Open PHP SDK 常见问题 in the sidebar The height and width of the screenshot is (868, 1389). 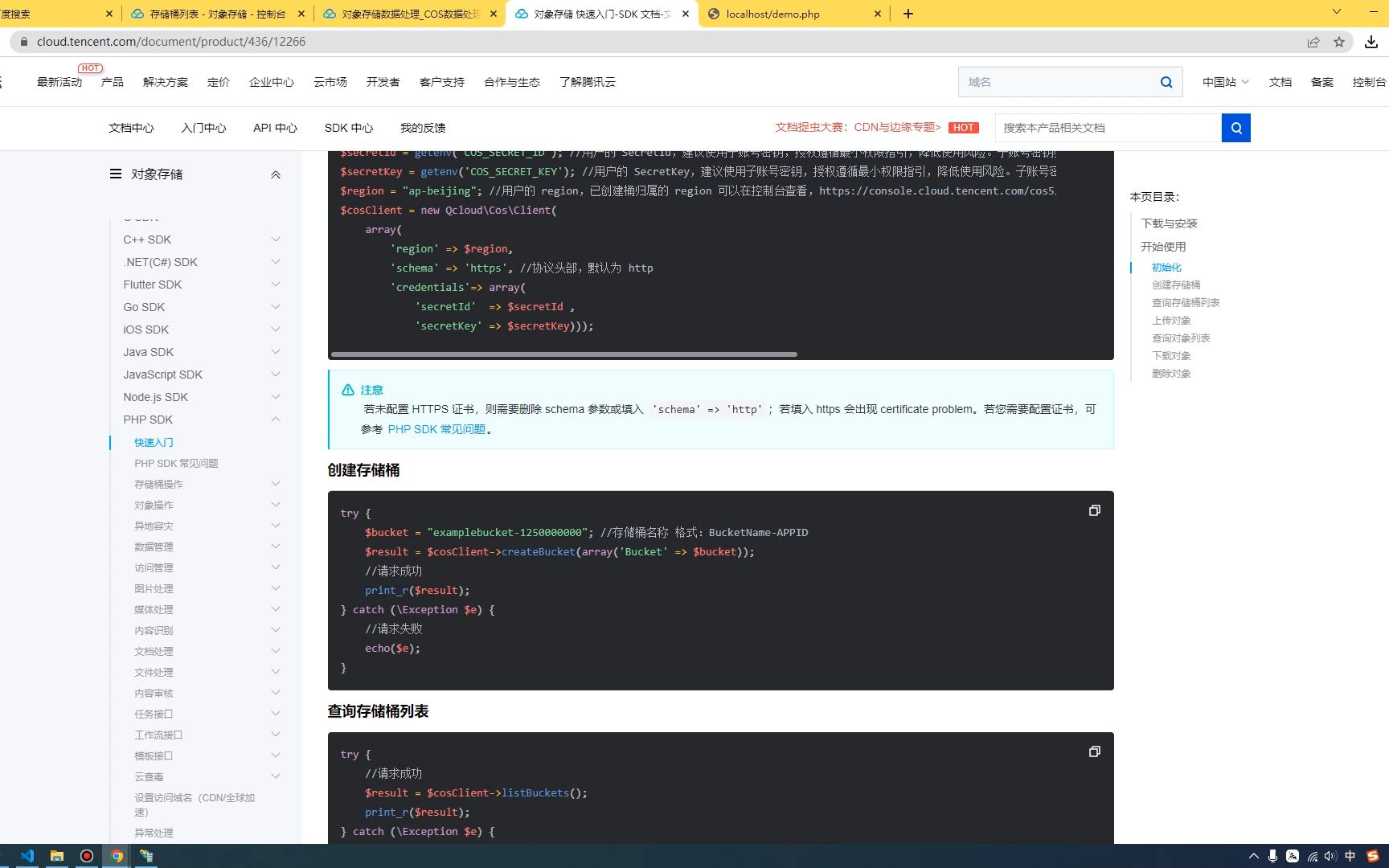tap(176, 463)
